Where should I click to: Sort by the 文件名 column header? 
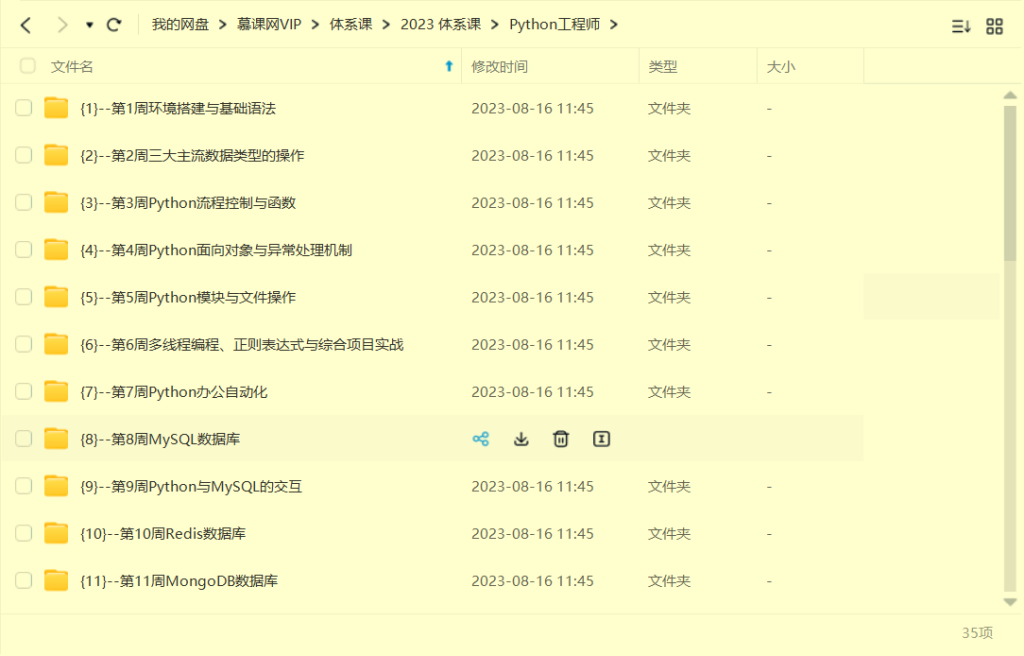pos(72,67)
